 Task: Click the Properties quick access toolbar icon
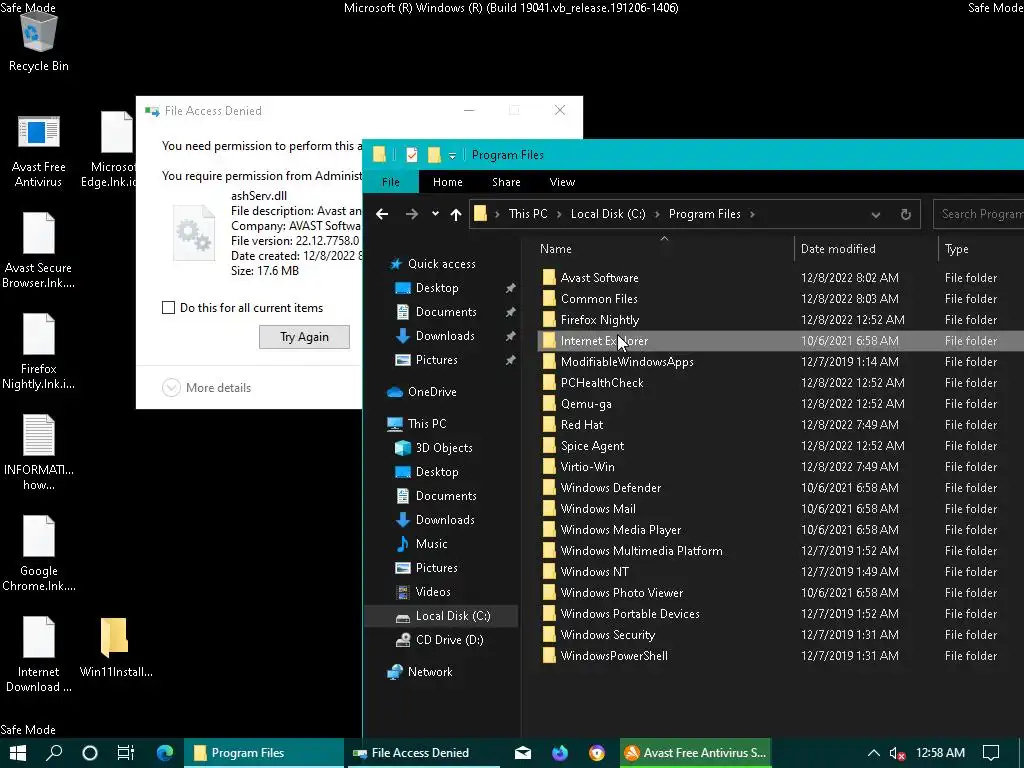[411, 155]
